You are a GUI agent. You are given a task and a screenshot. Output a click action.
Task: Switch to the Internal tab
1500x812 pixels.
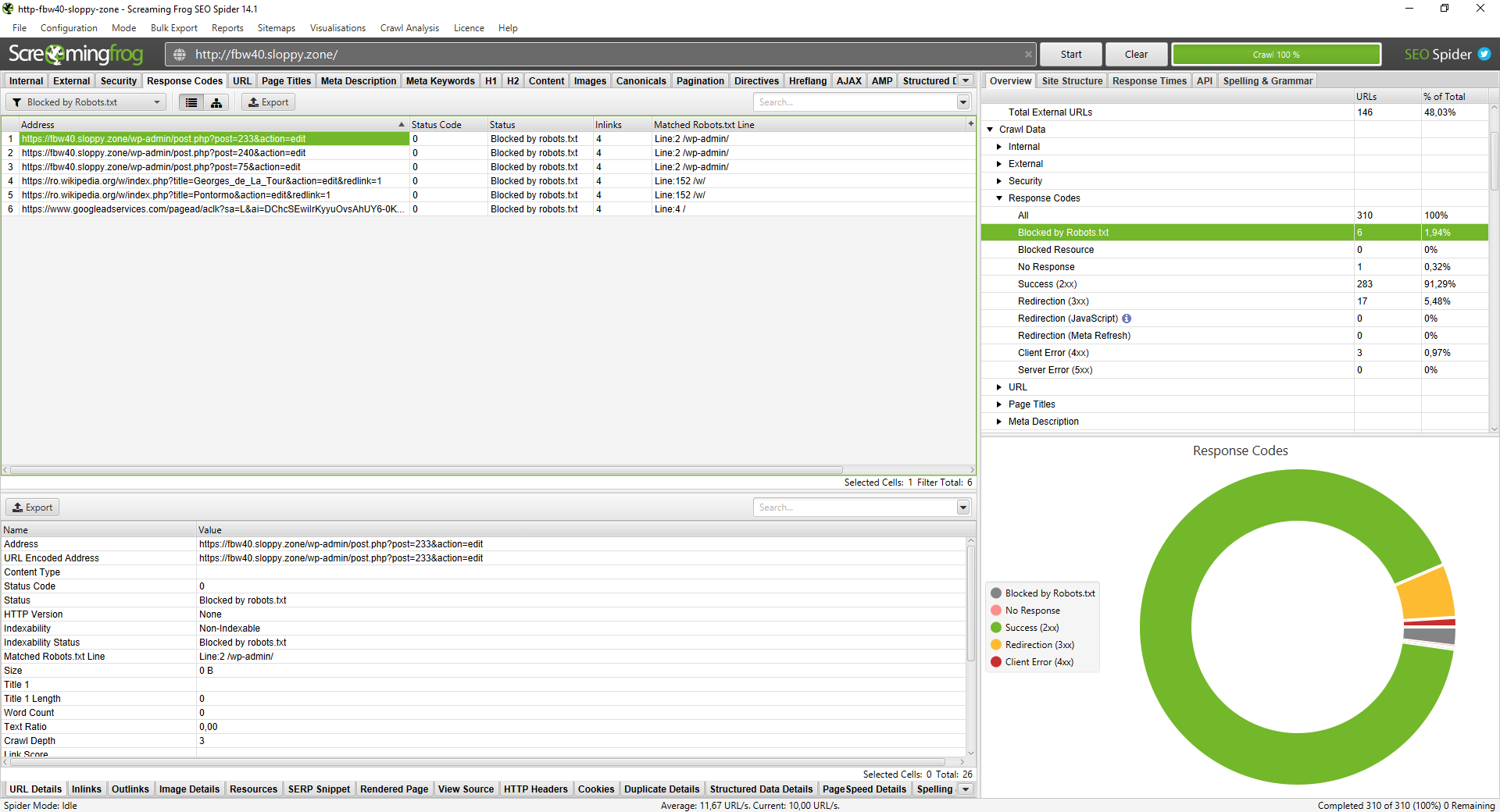(x=26, y=80)
